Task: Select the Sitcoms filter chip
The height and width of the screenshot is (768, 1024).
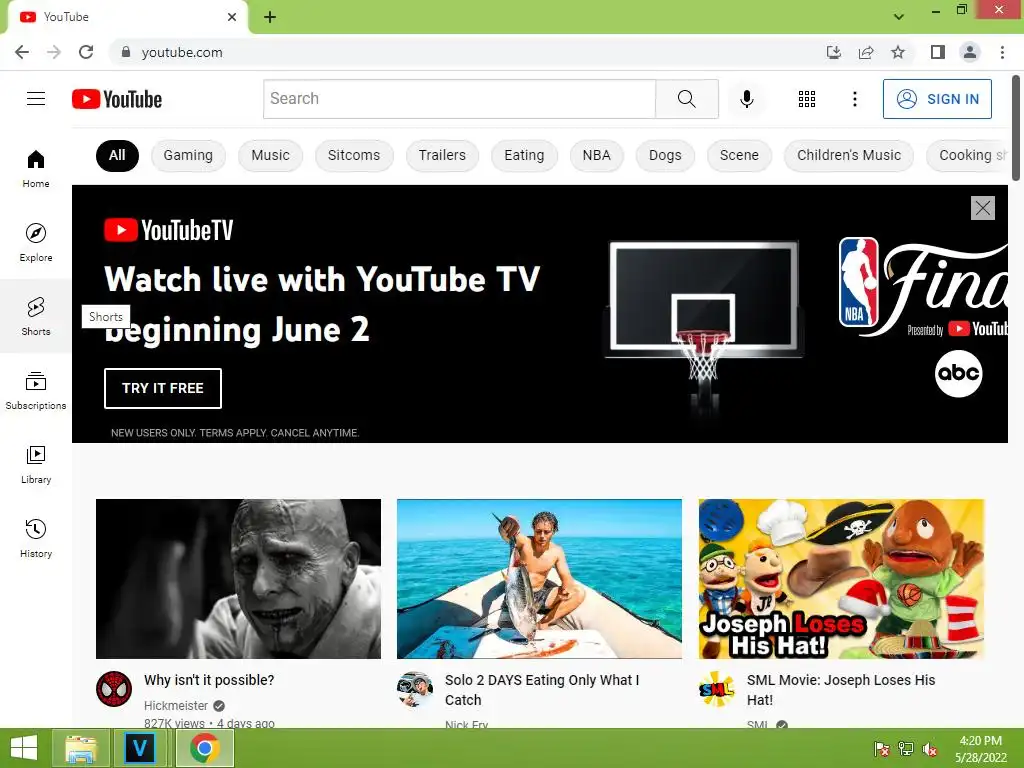Action: tap(354, 155)
